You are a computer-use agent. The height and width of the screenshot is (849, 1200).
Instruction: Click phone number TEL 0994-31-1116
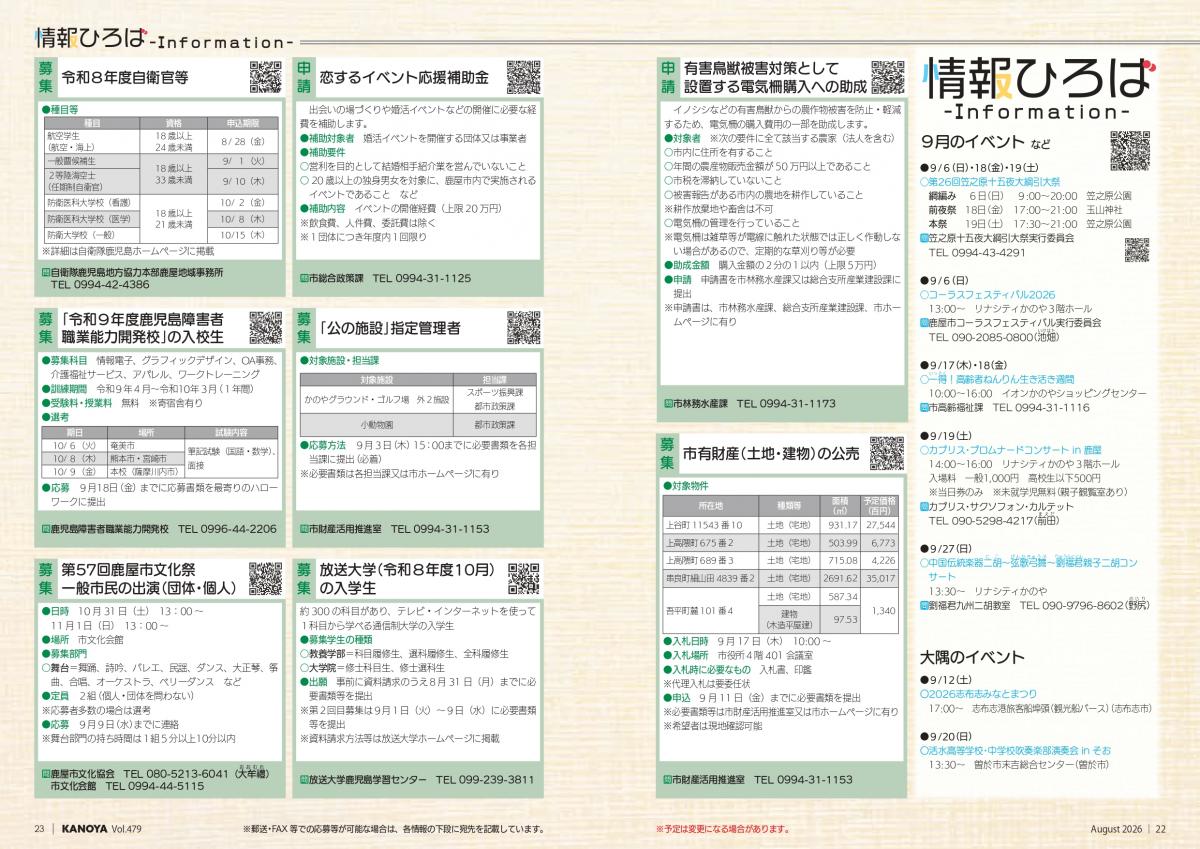click(1041, 408)
